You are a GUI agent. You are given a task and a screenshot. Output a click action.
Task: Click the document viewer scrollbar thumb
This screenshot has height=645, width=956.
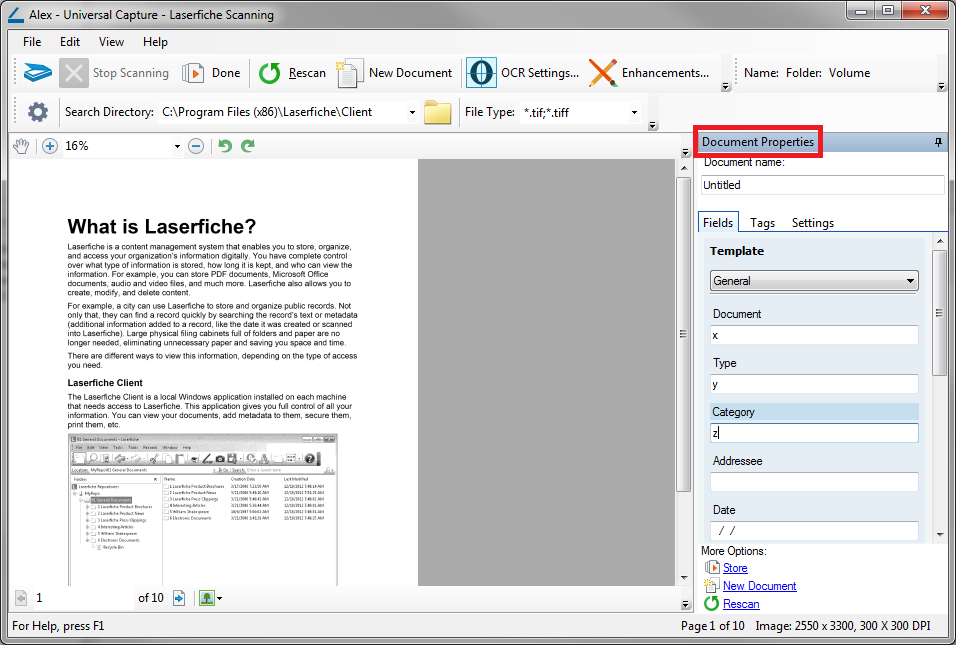(683, 334)
